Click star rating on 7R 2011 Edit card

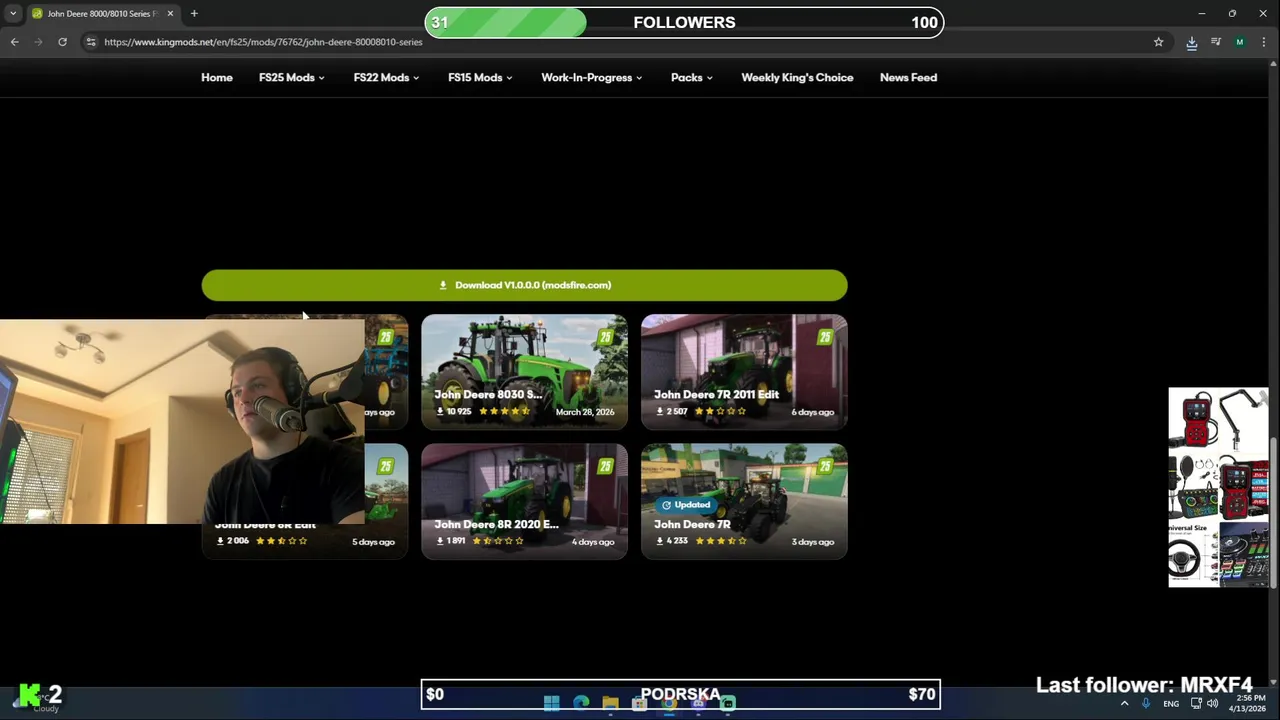720,412
